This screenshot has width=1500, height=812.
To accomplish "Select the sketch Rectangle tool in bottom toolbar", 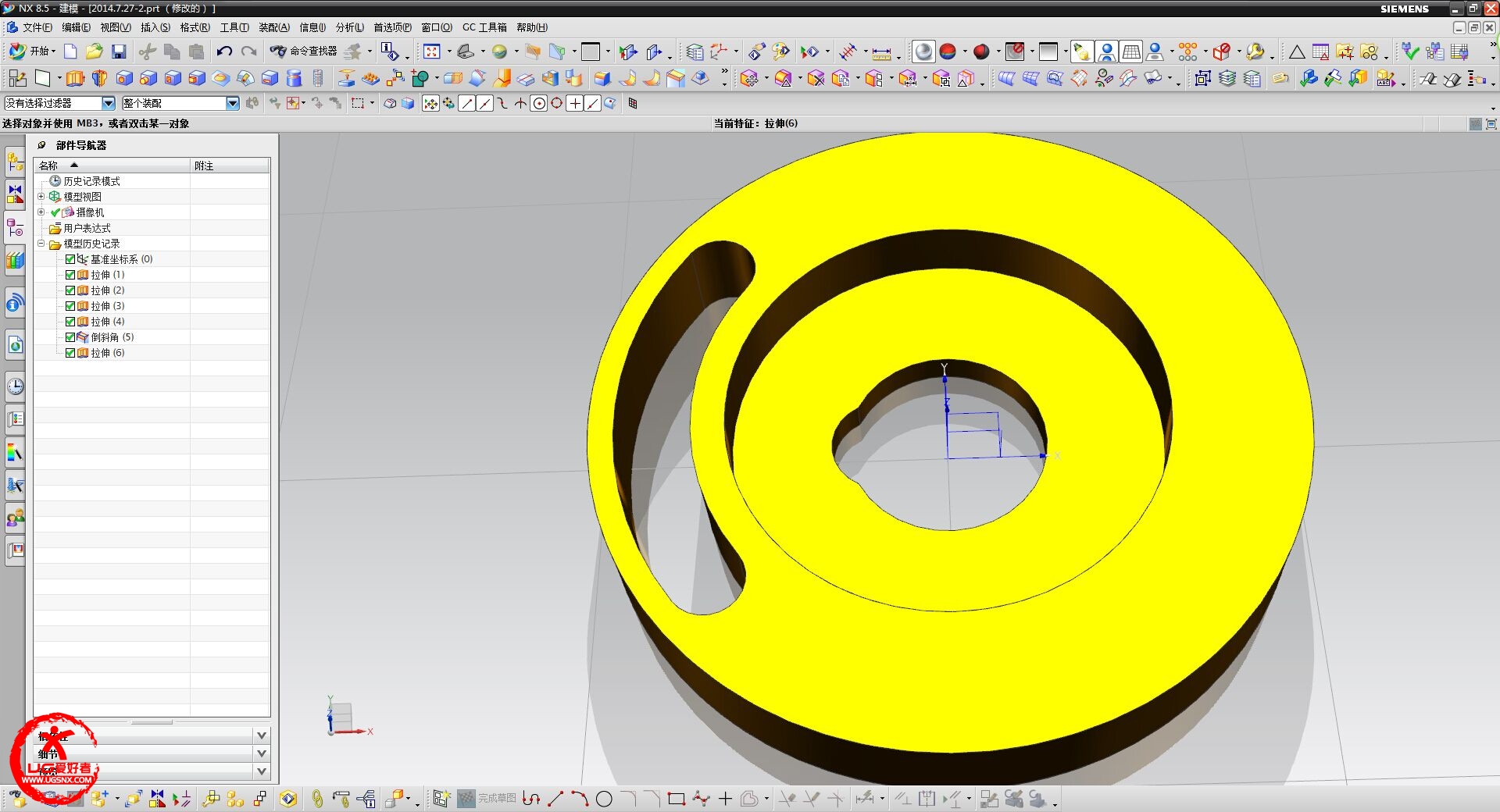I will (677, 799).
